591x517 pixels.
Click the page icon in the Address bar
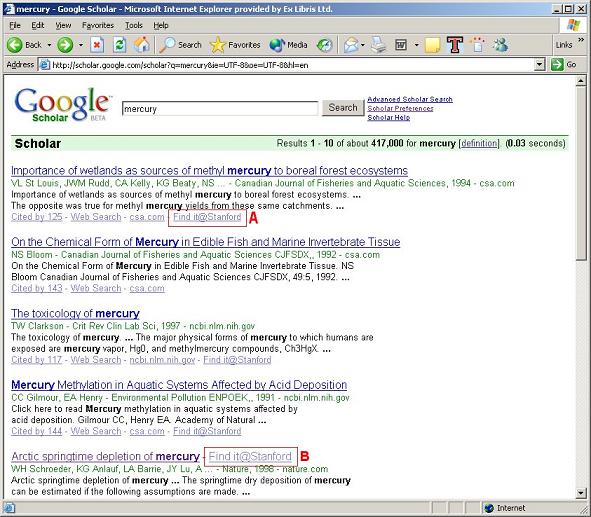(44, 65)
